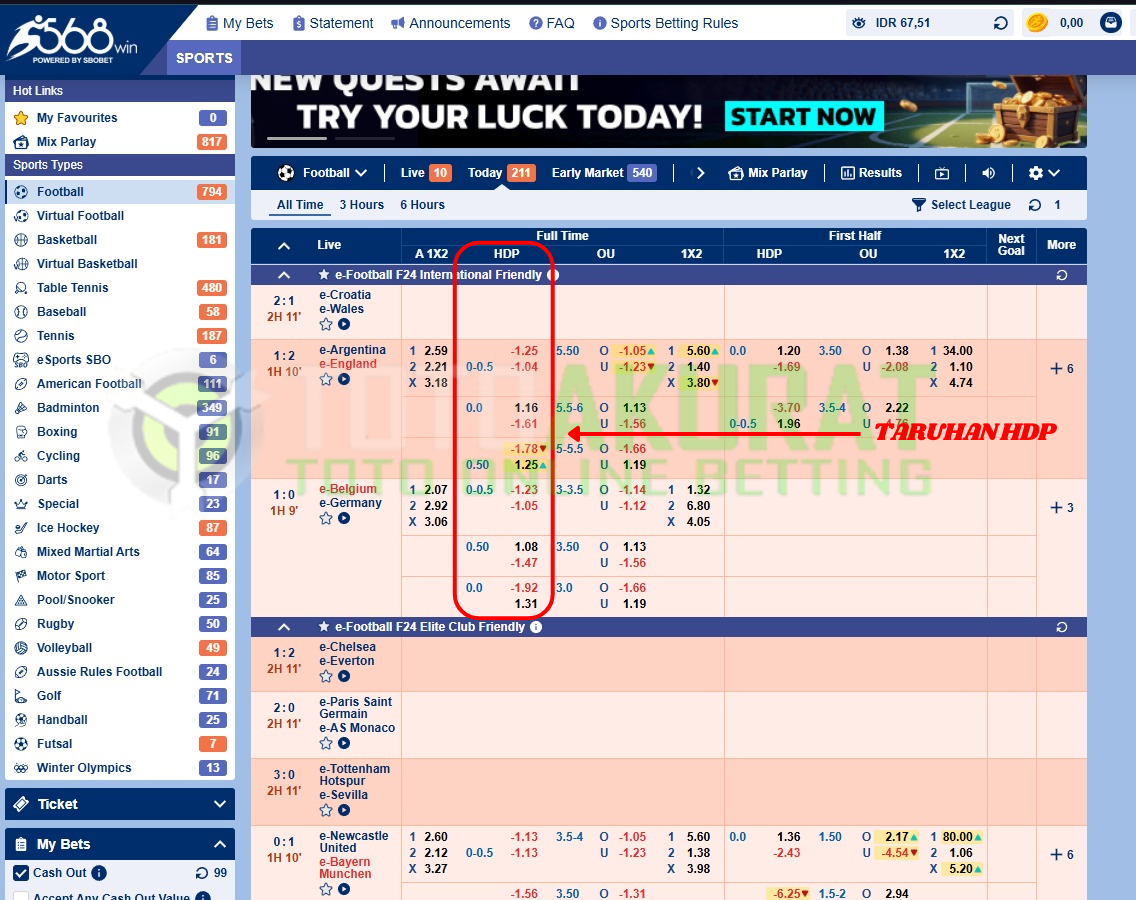Open the live TV streaming icon
This screenshot has width=1136, height=900.
coord(942,173)
